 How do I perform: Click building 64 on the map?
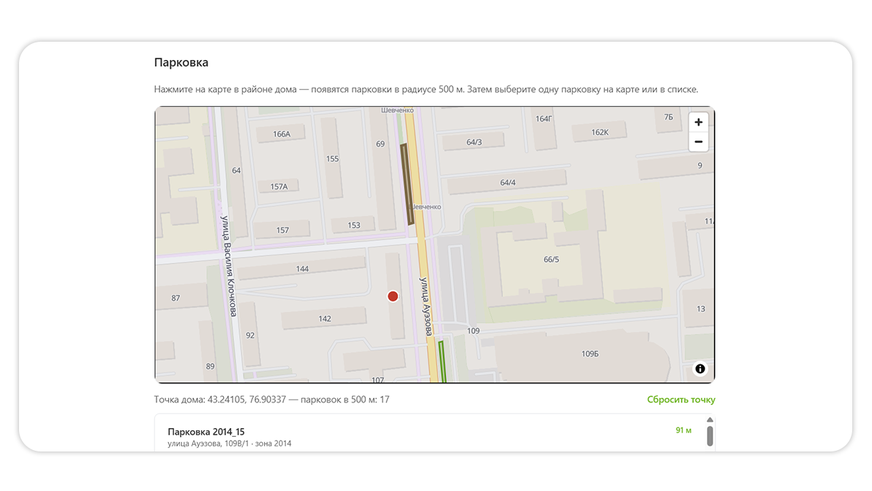(x=236, y=170)
